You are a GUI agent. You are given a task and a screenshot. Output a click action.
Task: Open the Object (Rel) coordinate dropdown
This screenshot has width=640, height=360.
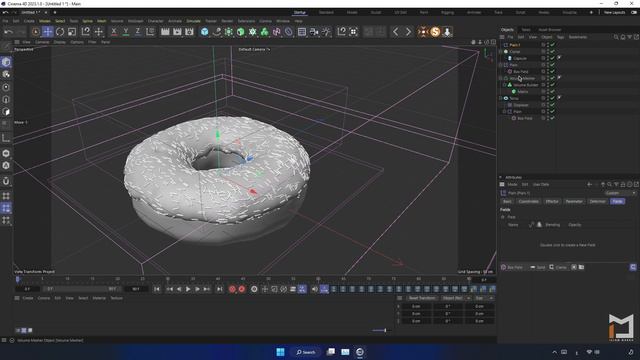[455, 298]
